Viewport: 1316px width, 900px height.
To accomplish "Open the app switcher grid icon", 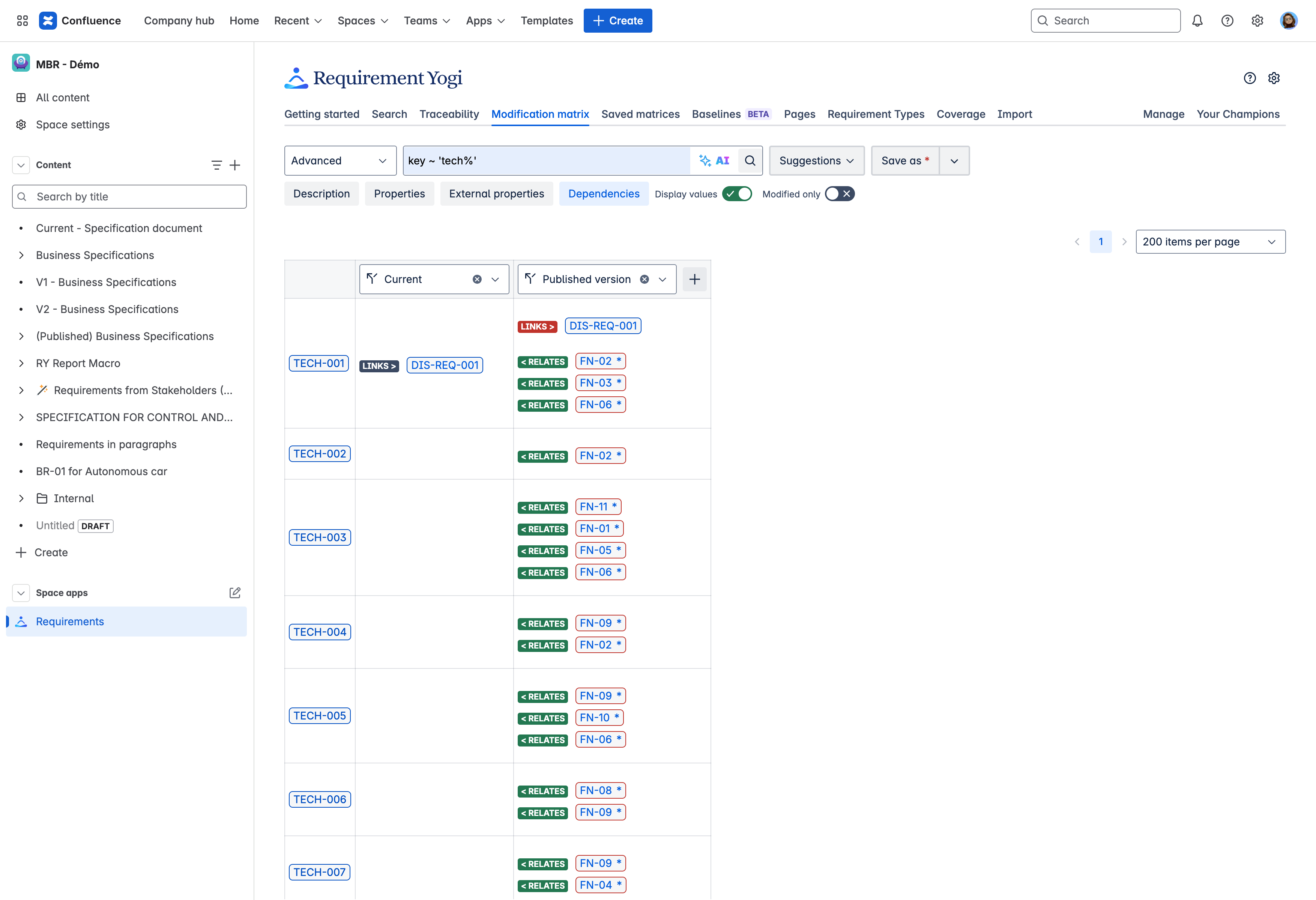I will (x=22, y=21).
